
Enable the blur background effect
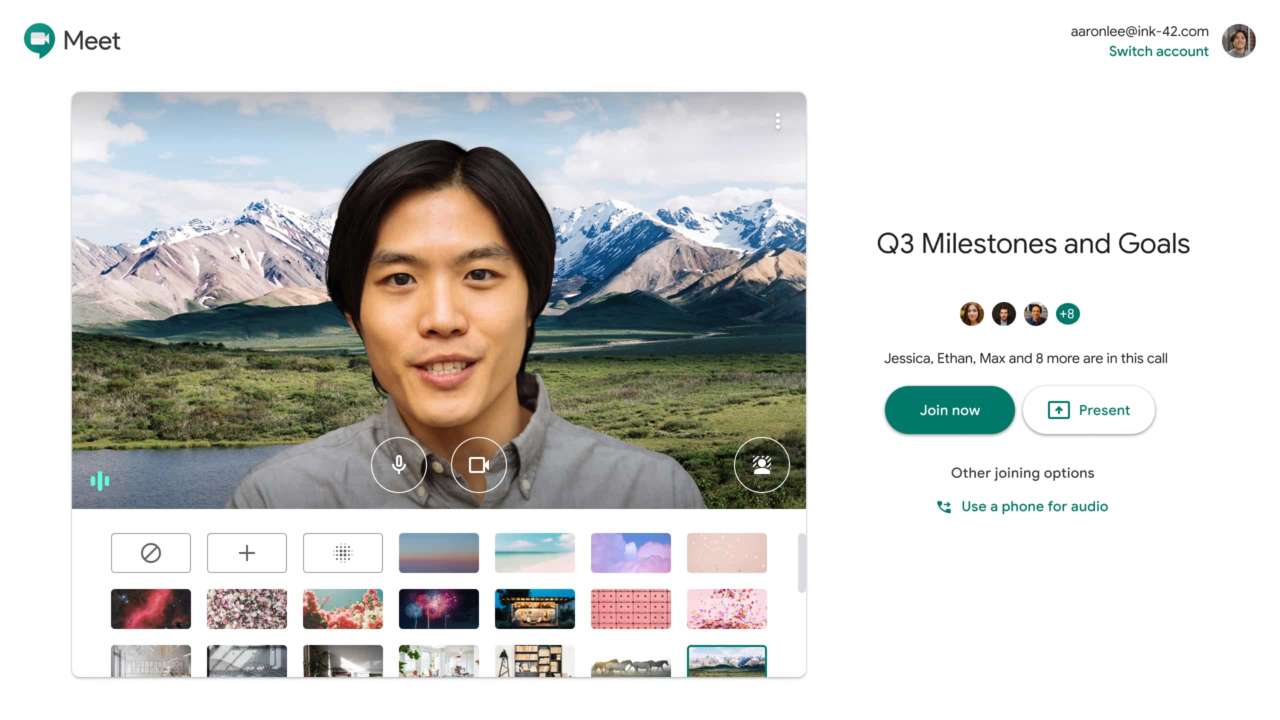[x=342, y=552]
